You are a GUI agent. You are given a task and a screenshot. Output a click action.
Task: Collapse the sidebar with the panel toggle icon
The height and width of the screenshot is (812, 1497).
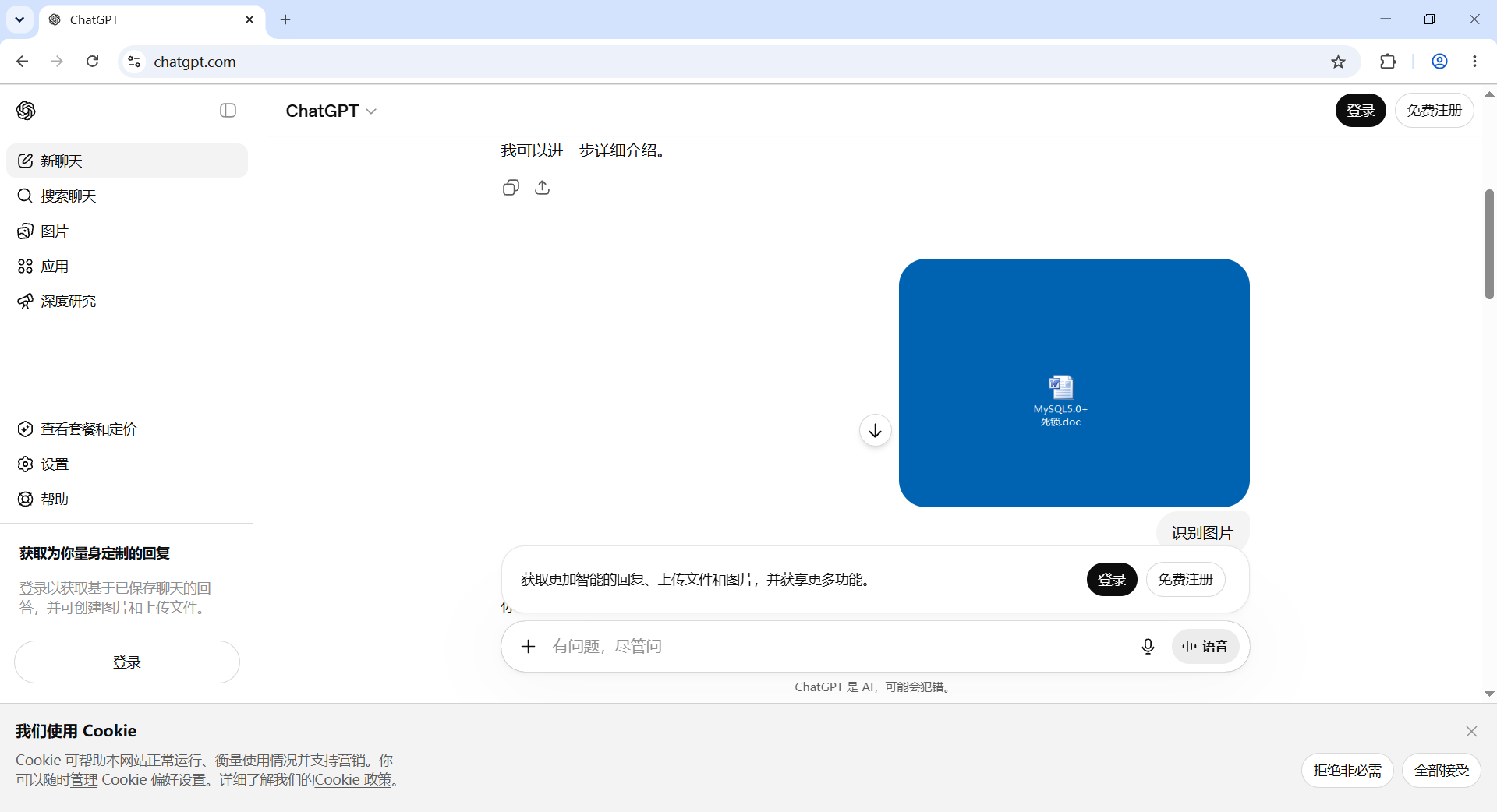228,111
